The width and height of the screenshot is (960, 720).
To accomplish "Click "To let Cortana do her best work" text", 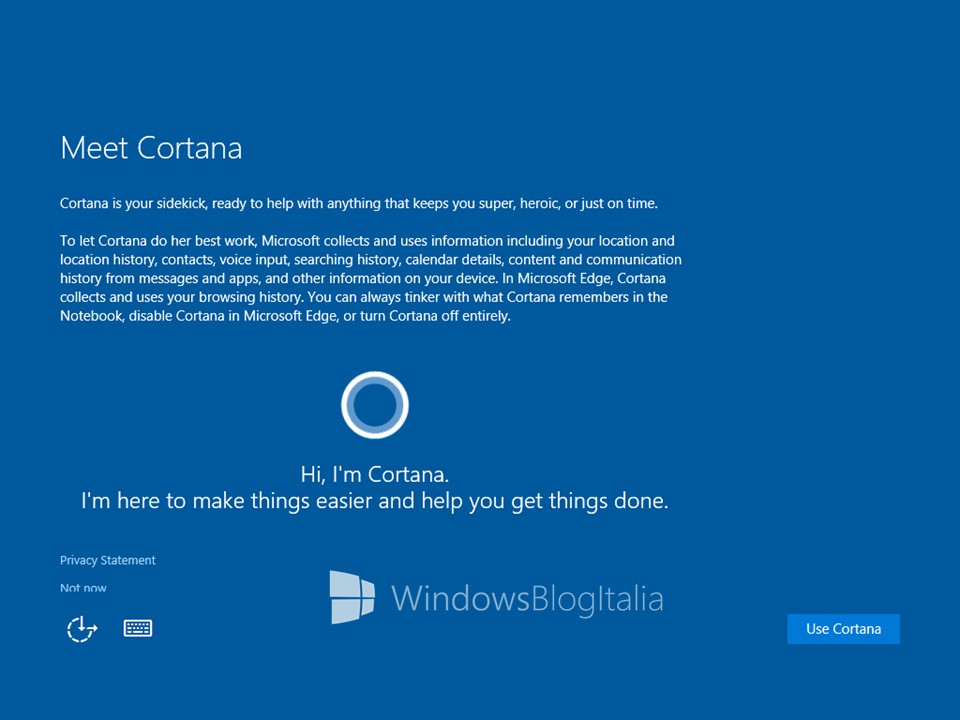I will point(159,241).
